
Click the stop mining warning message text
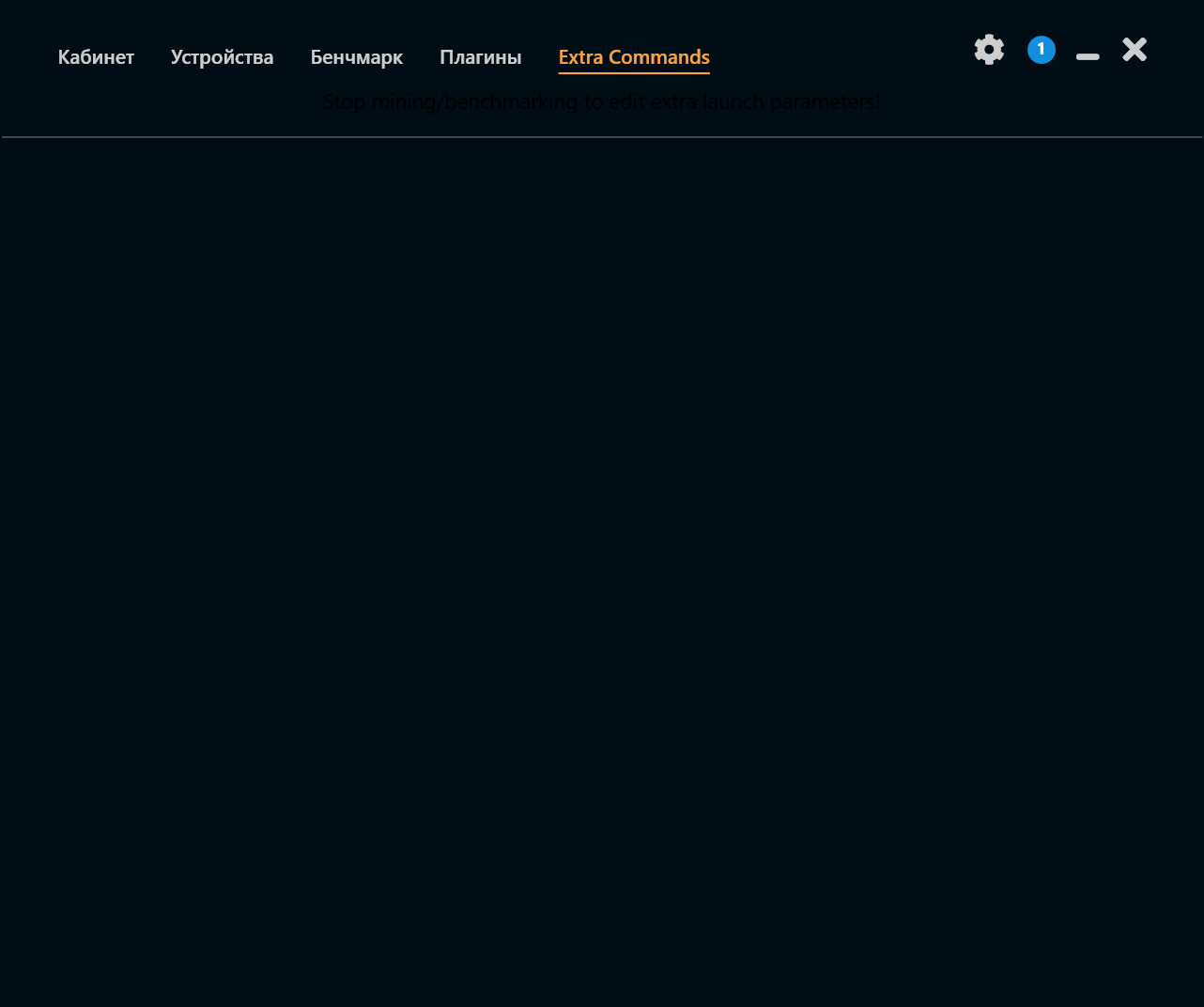[x=601, y=101]
